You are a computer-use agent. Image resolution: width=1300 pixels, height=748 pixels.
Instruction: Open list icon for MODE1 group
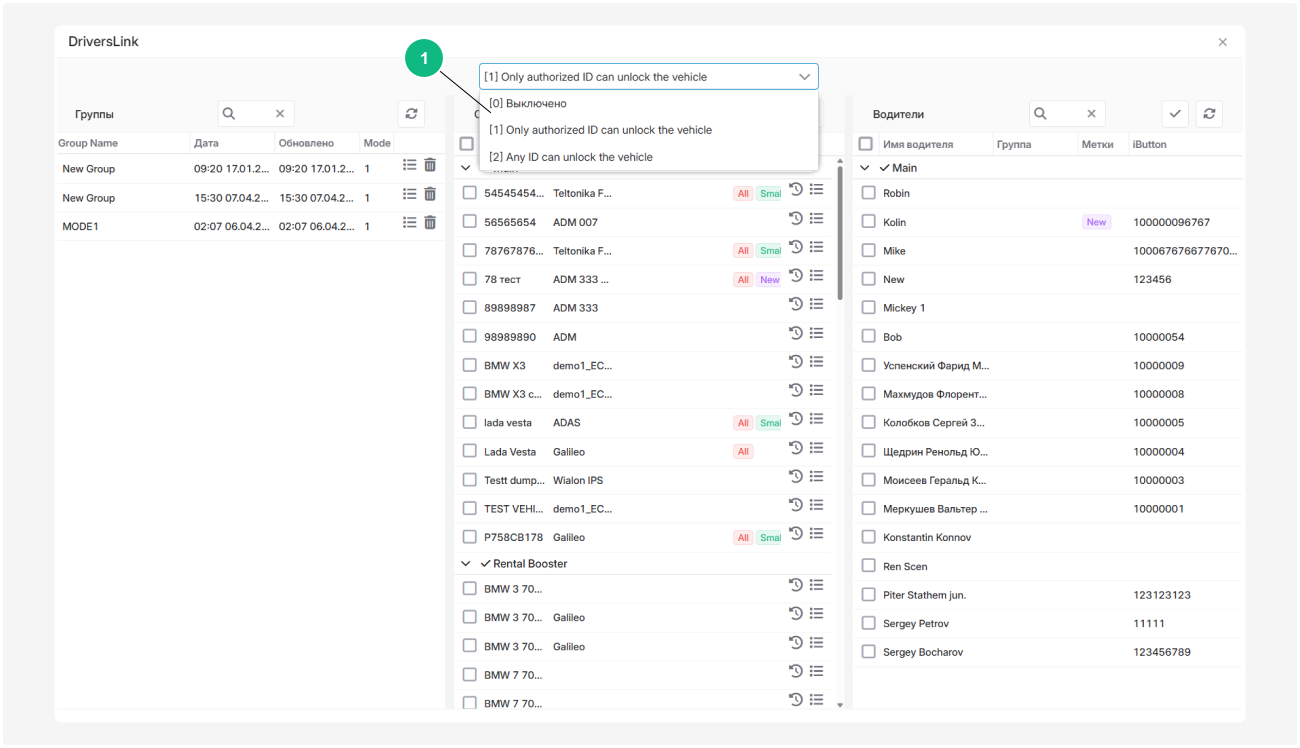tap(409, 223)
